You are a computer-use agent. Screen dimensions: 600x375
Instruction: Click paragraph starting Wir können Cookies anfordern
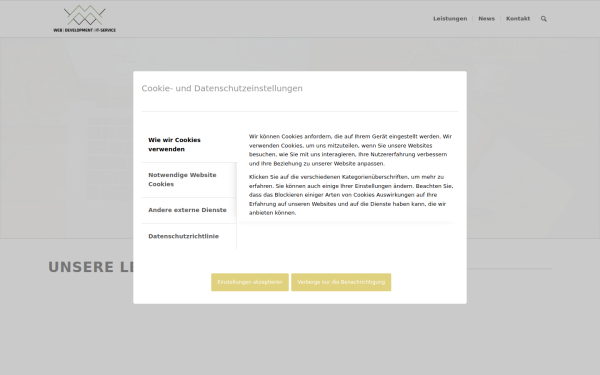[351, 150]
